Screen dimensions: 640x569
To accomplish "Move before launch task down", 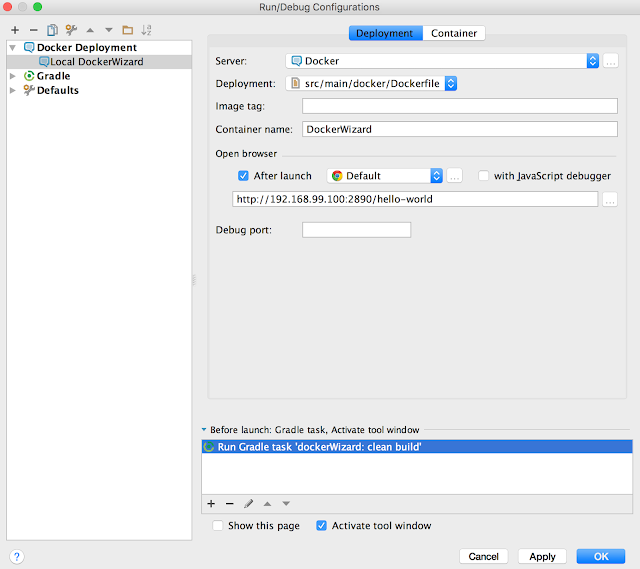I will [286, 504].
